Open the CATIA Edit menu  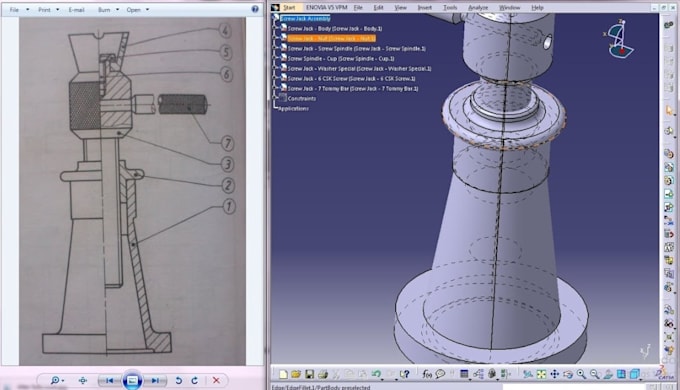click(378, 8)
